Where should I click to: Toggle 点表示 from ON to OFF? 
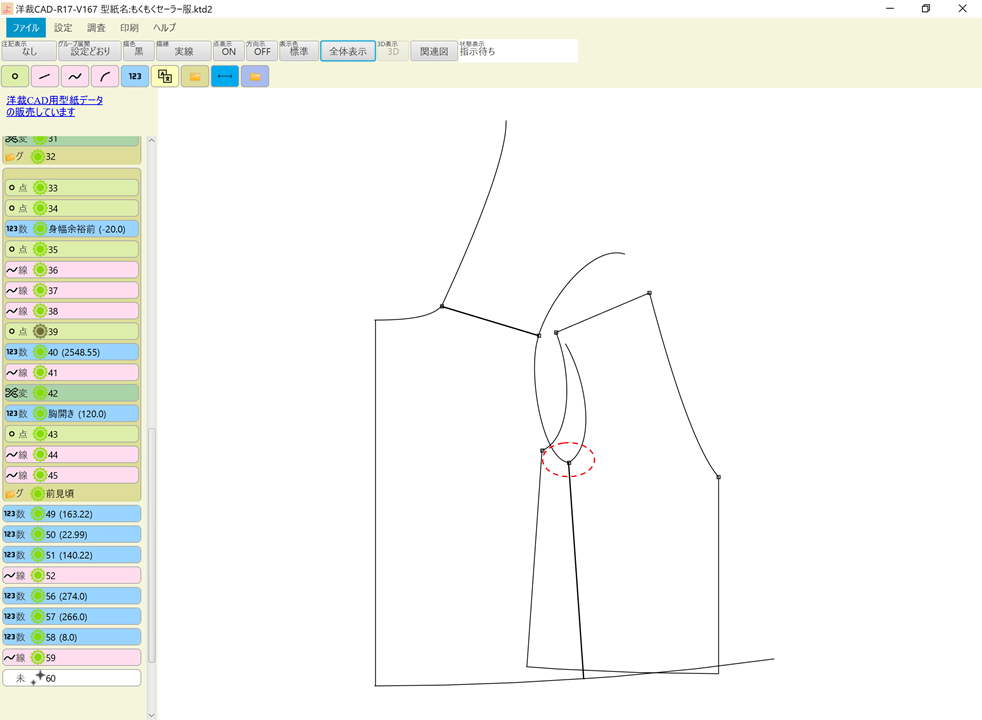229,50
